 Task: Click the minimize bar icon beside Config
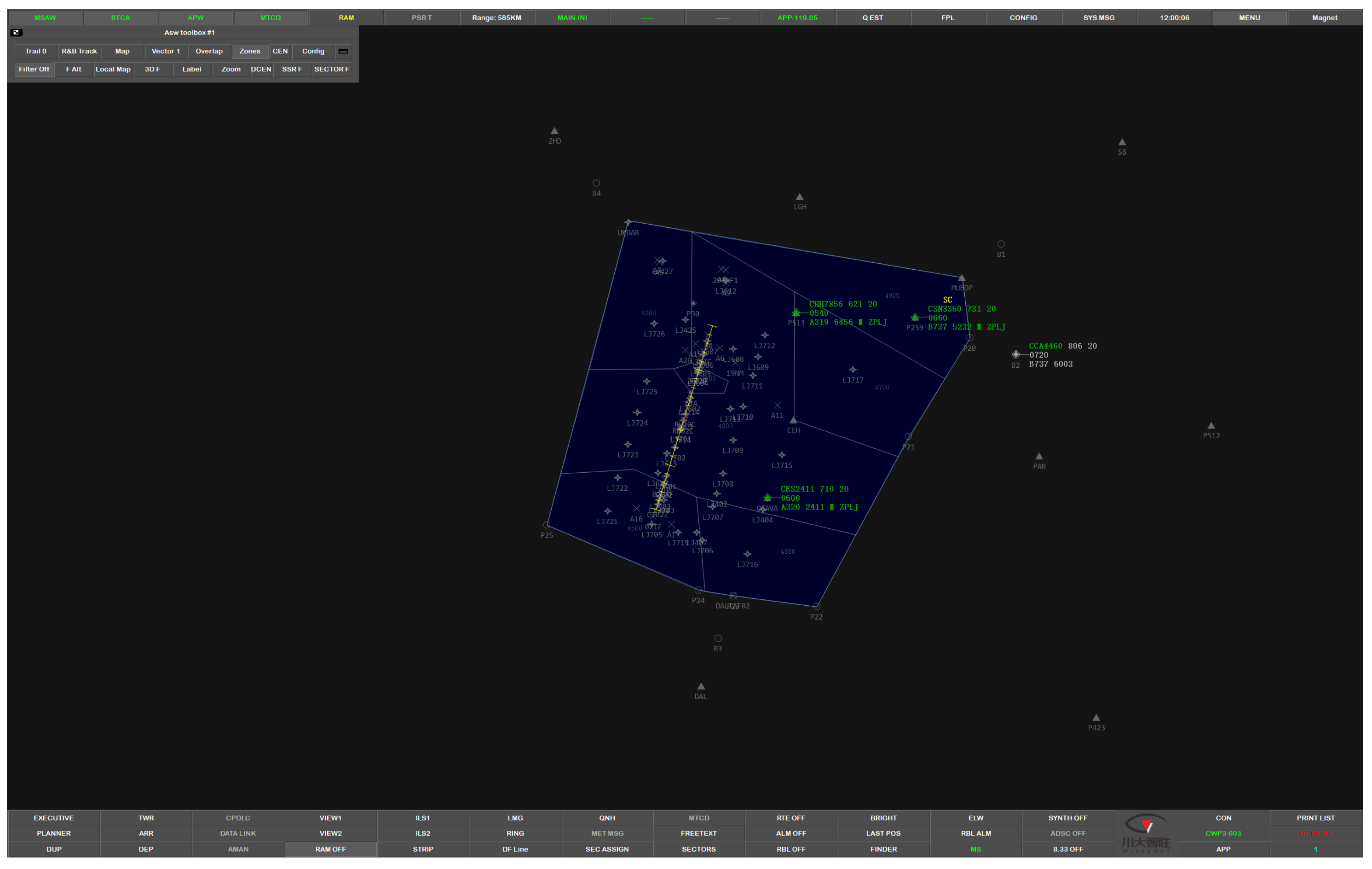point(343,51)
